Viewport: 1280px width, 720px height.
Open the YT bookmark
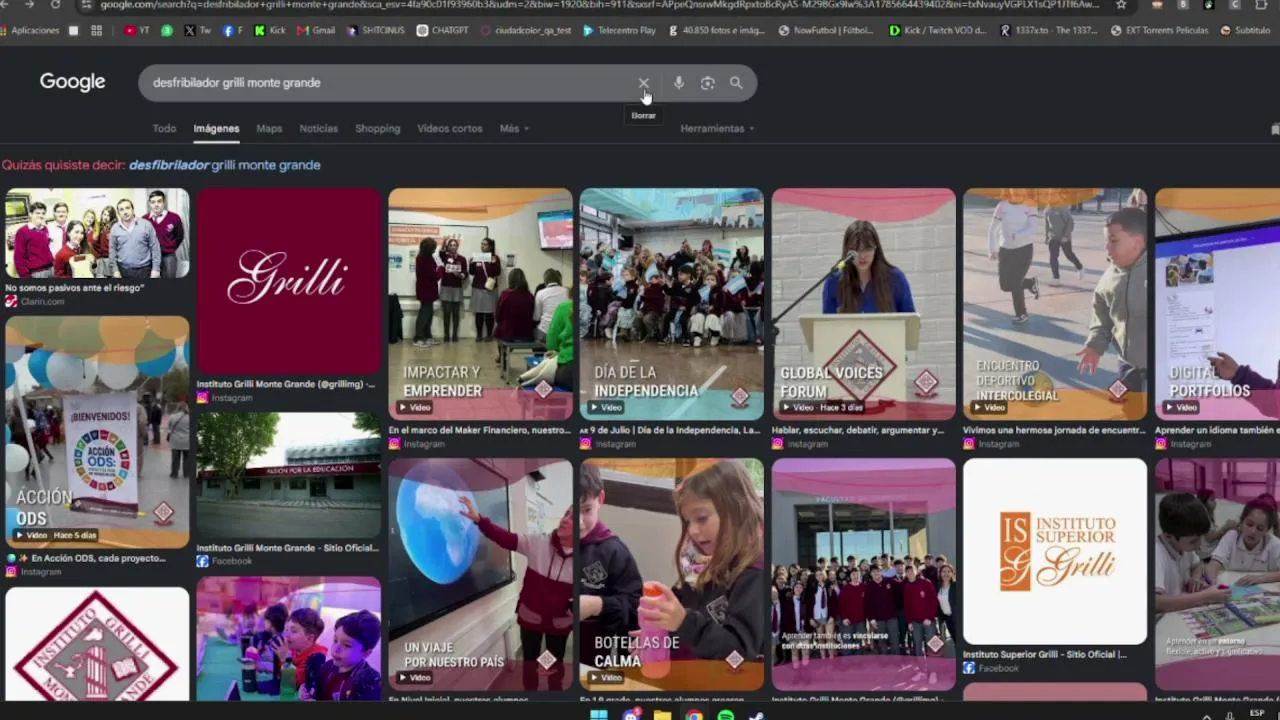(x=137, y=31)
